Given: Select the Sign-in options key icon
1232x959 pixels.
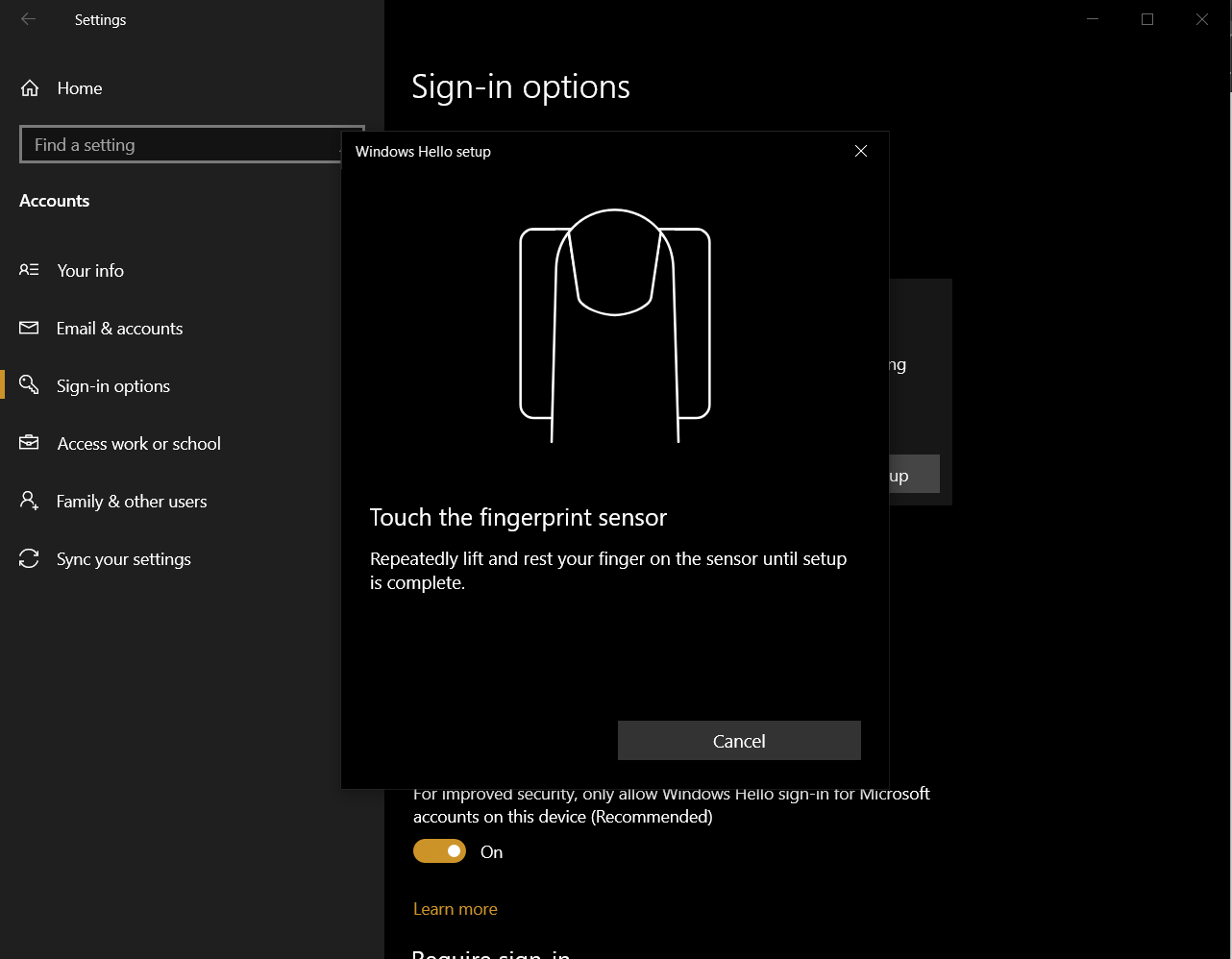Looking at the screenshot, I should pyautogui.click(x=29, y=385).
